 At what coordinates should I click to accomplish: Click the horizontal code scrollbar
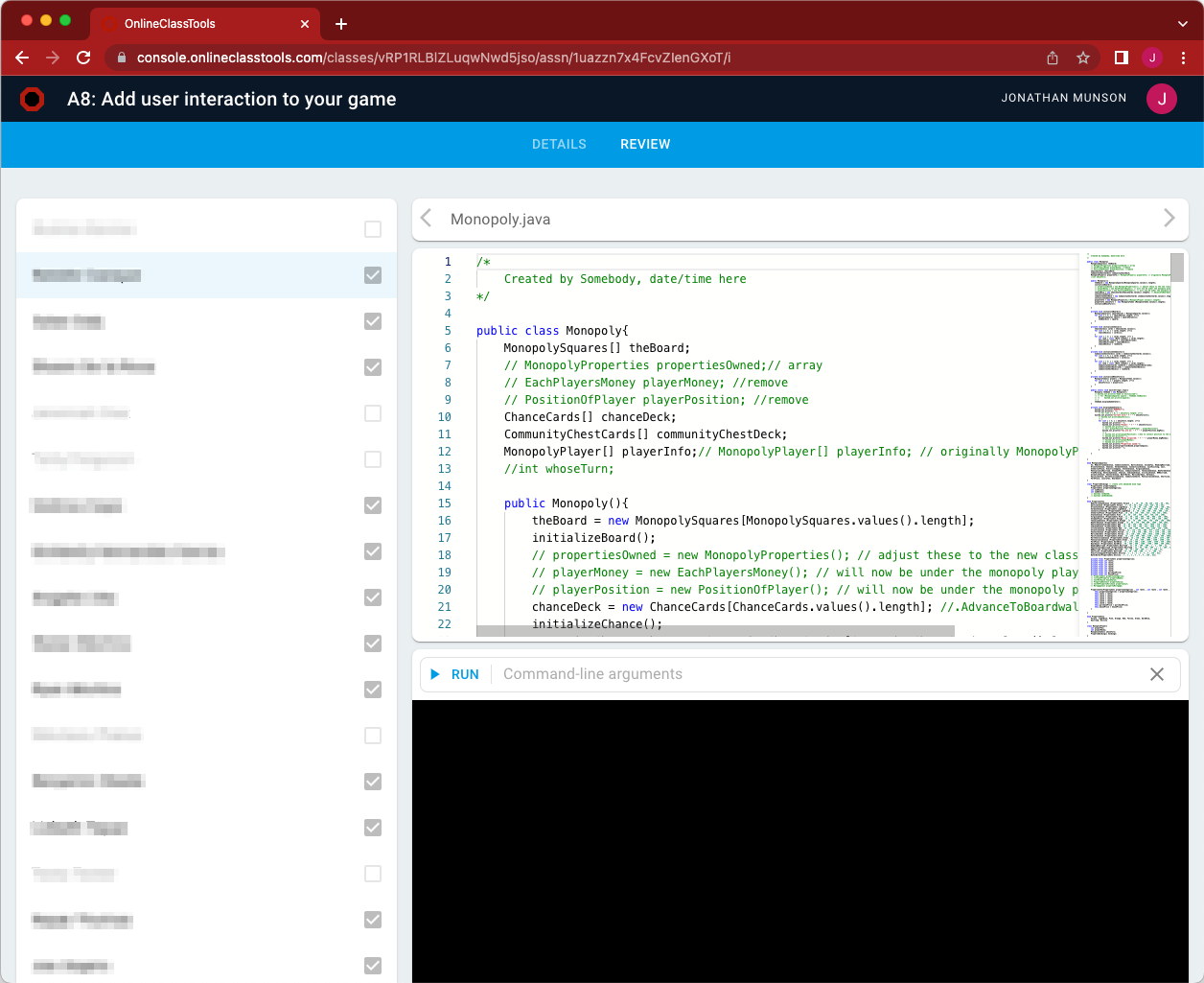click(715, 631)
